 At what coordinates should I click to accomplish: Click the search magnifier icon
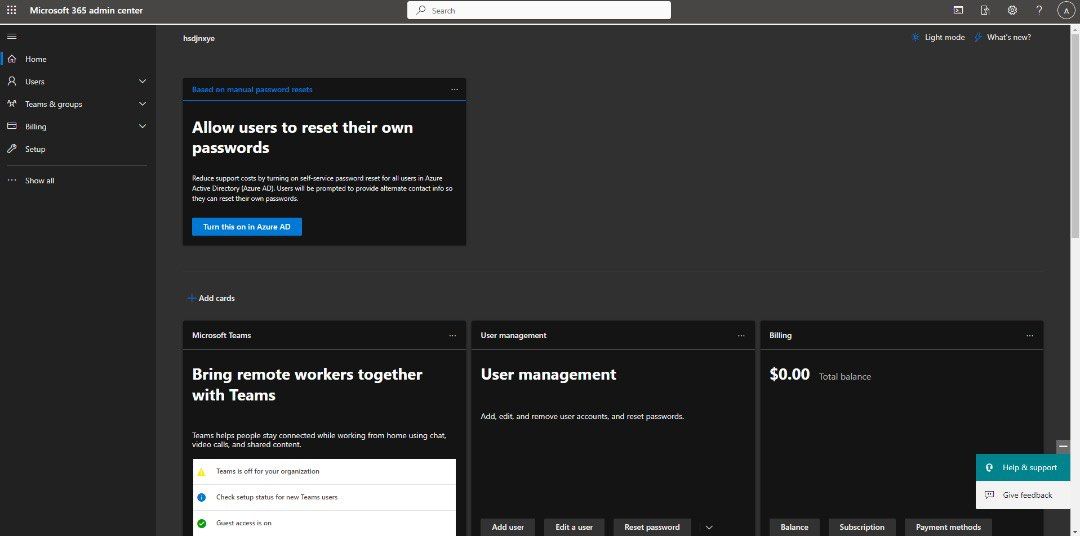(421, 10)
